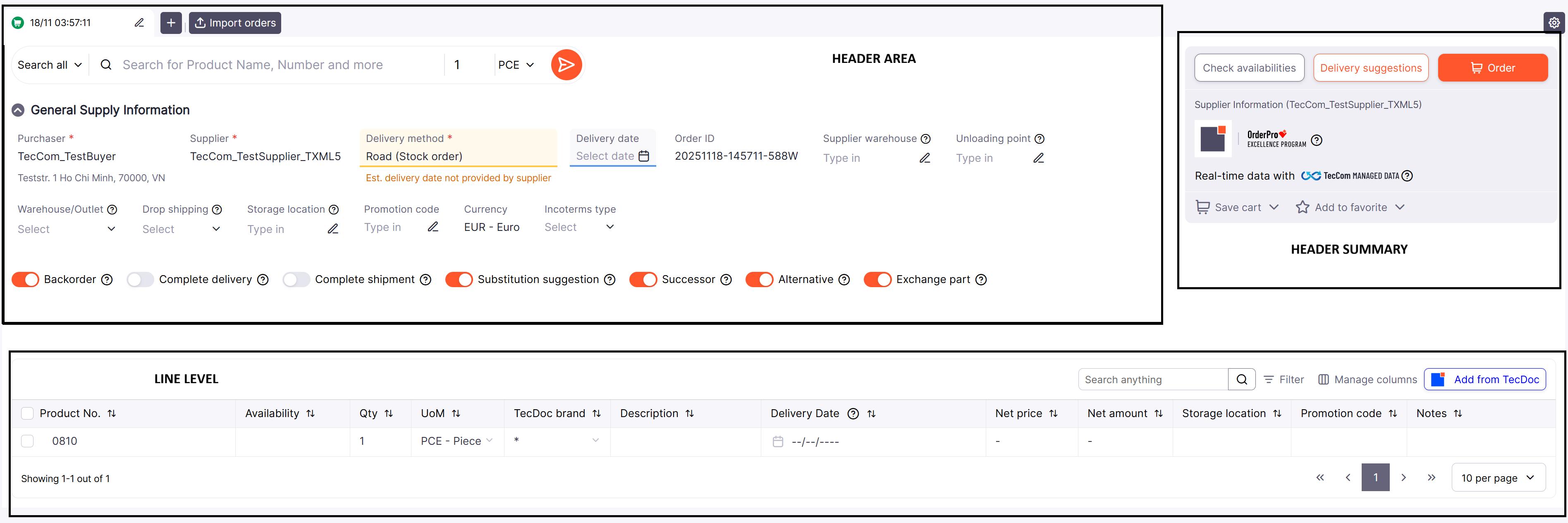Switch to the 18/11 03:57:11 order tab
1568x523 pixels.
tap(60, 22)
